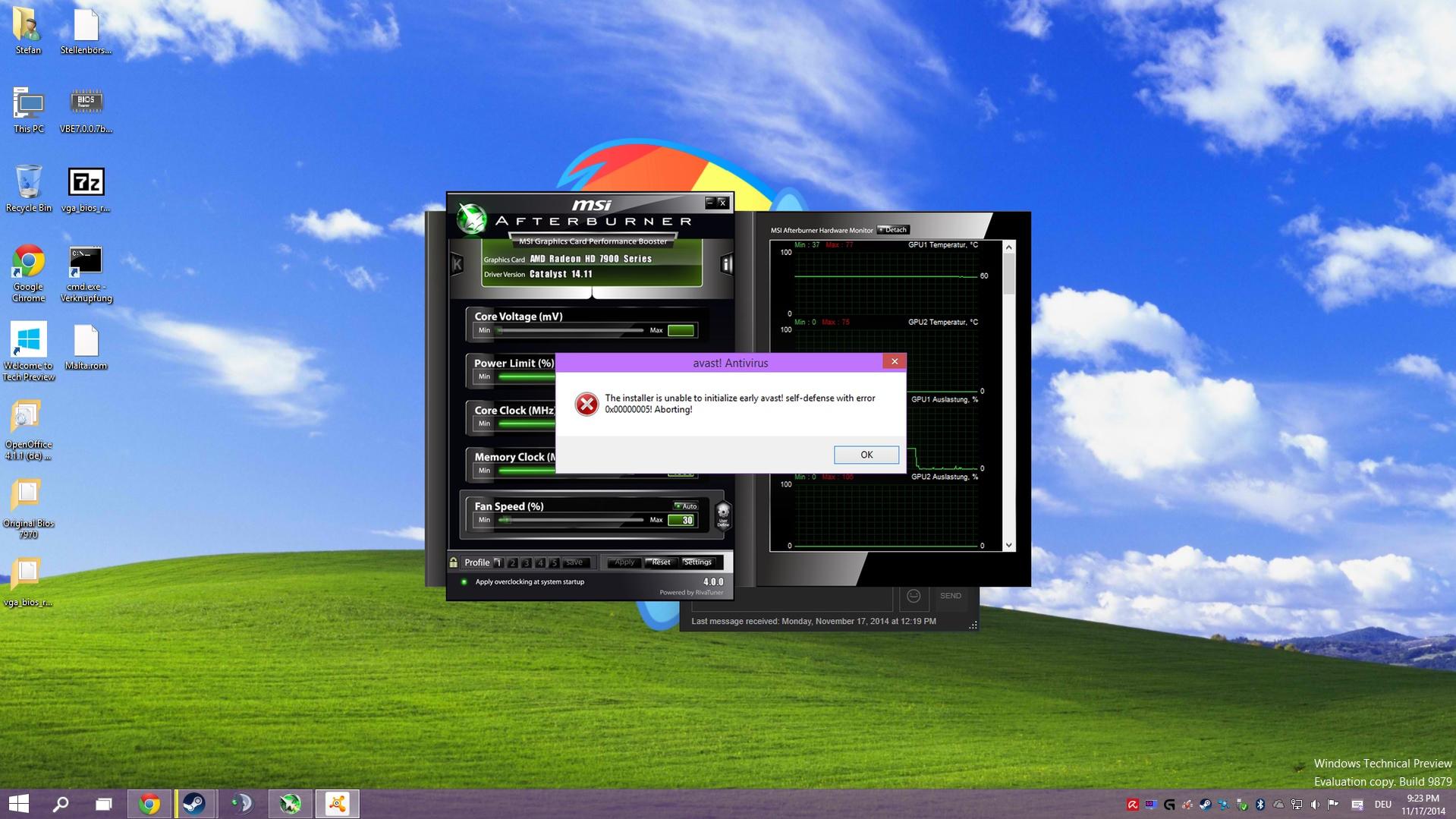Open the Recycle Bin
The width and height of the screenshot is (1456, 819).
coord(28,189)
